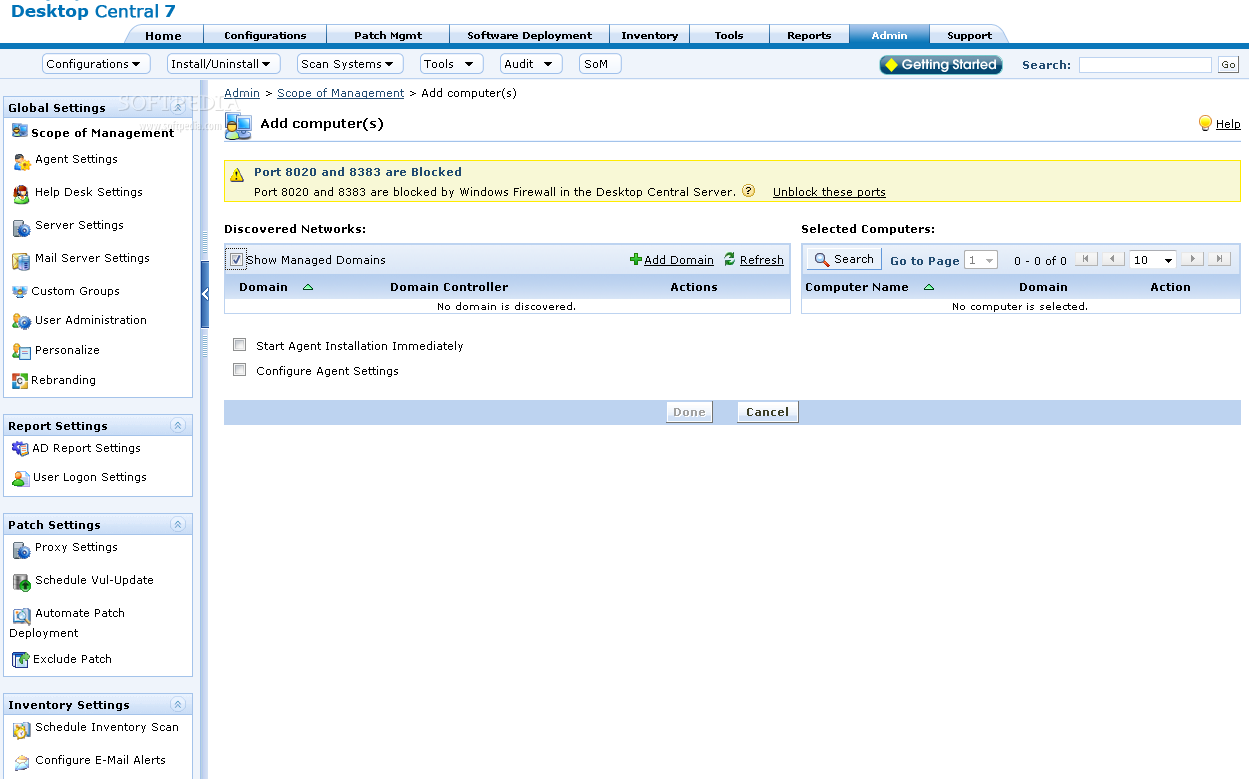Click the Cancel button

click(767, 412)
